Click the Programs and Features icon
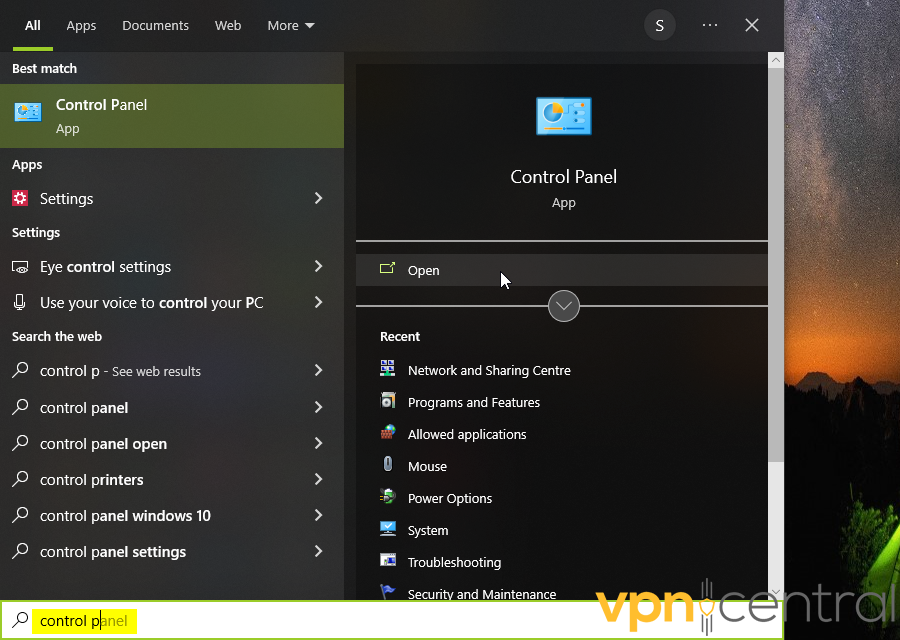The width and height of the screenshot is (900, 640). (x=387, y=401)
